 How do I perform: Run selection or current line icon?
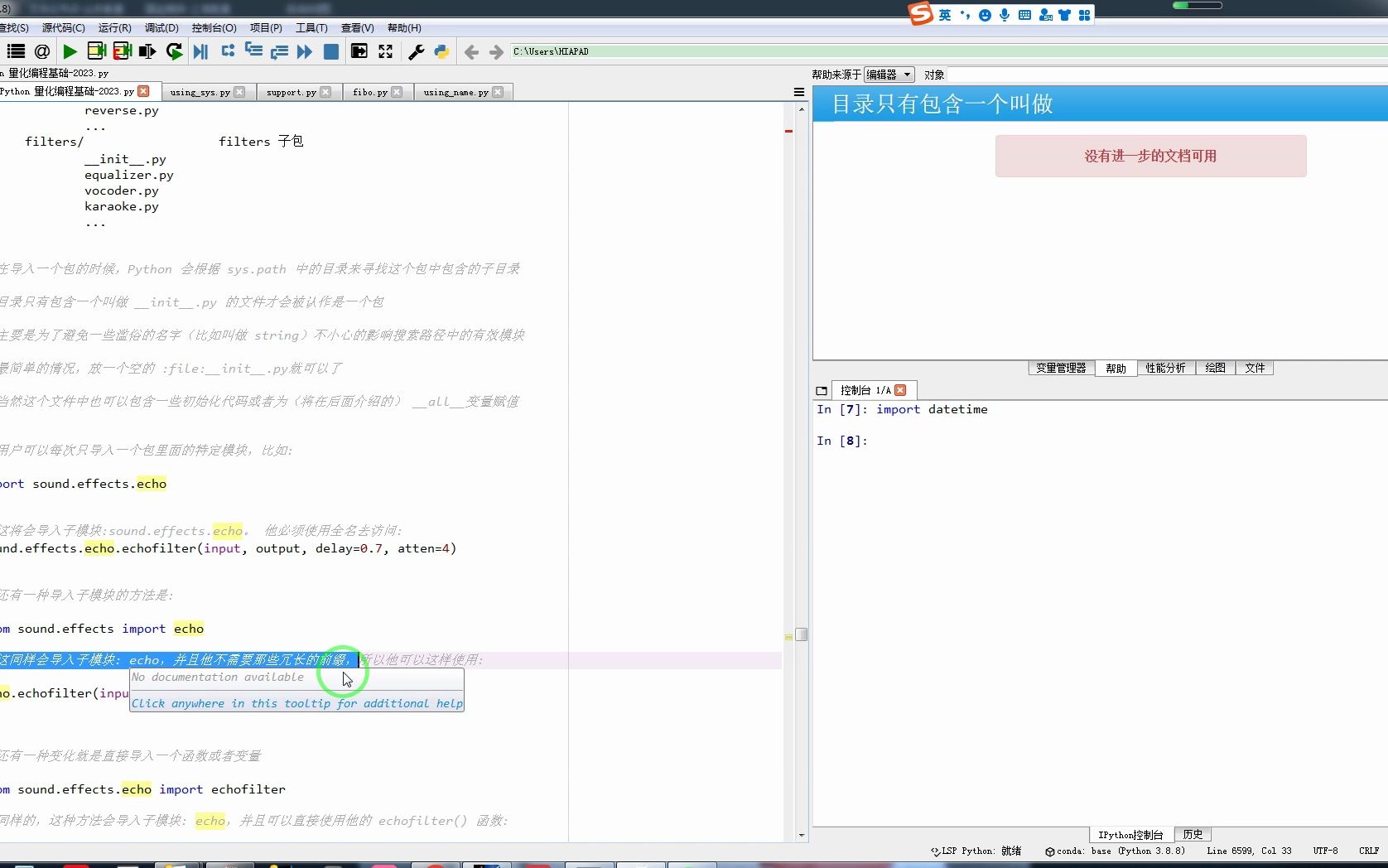pyautogui.click(x=147, y=51)
